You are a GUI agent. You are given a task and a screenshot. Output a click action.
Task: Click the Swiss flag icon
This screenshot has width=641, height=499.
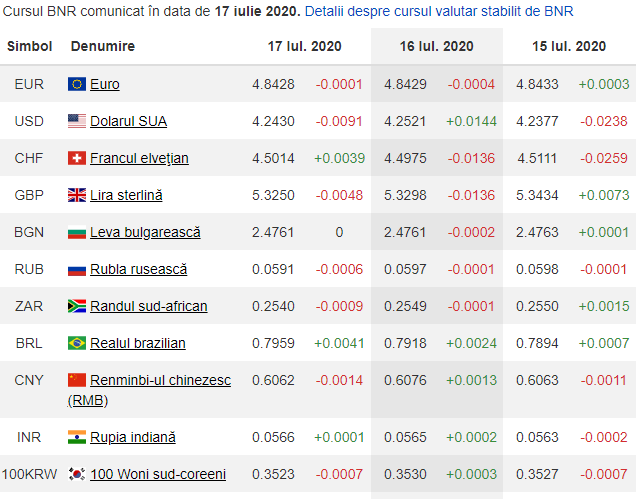tap(76, 158)
